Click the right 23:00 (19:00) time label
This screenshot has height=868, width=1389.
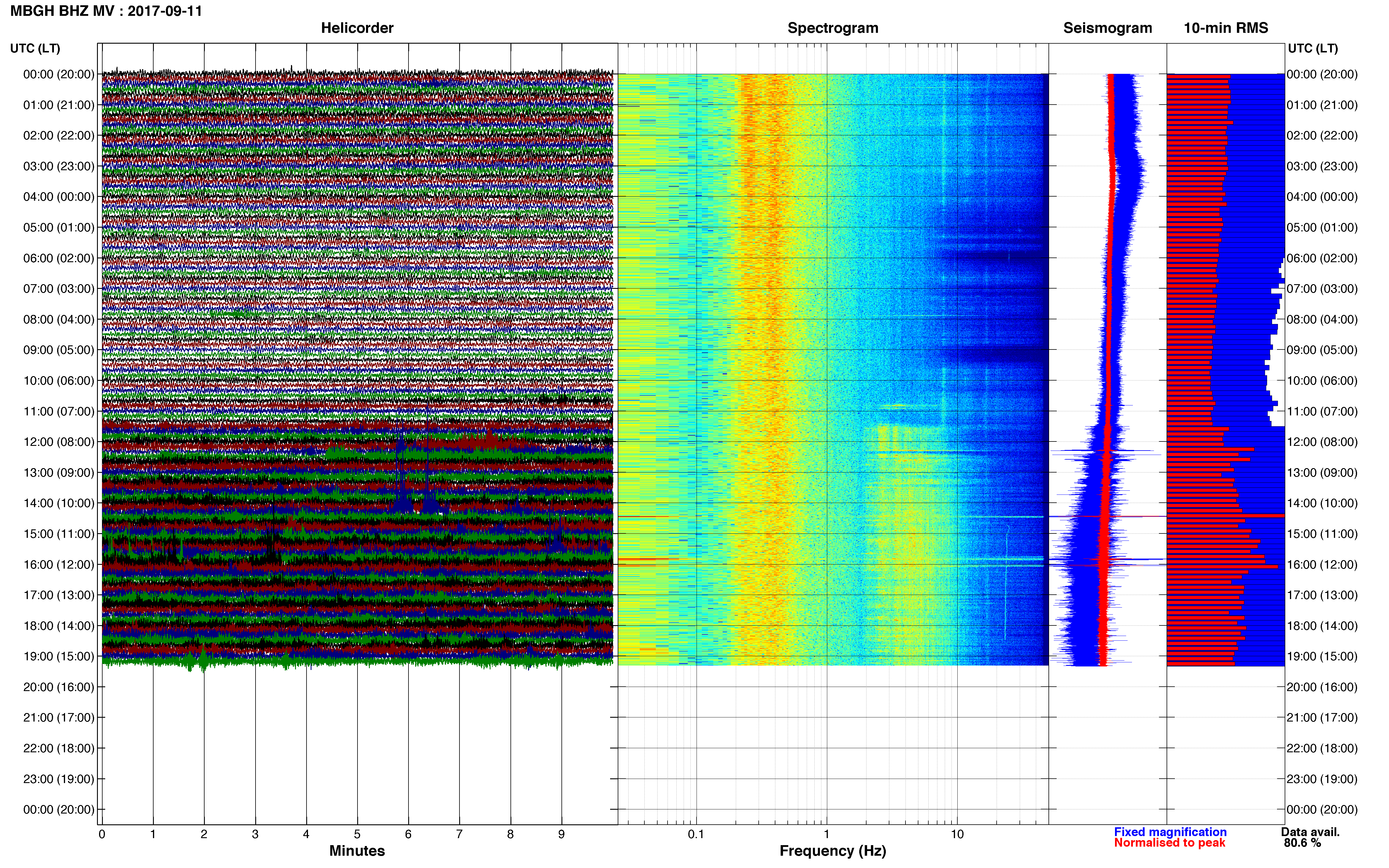tap(1322, 779)
